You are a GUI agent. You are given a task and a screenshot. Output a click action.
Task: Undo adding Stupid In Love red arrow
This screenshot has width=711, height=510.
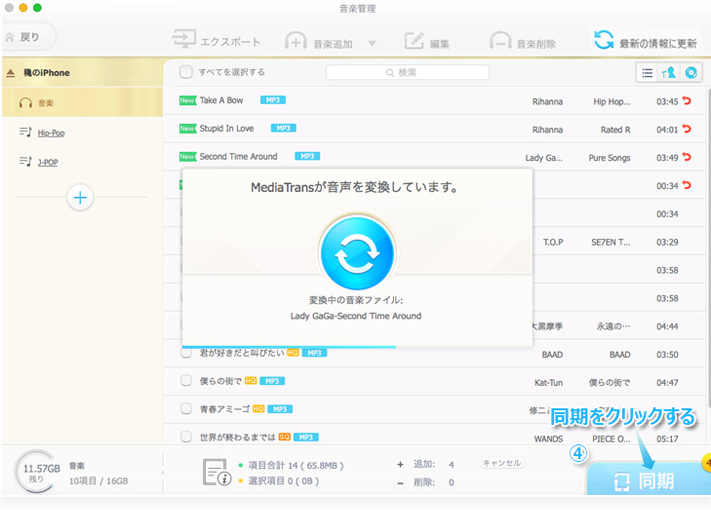click(x=687, y=129)
